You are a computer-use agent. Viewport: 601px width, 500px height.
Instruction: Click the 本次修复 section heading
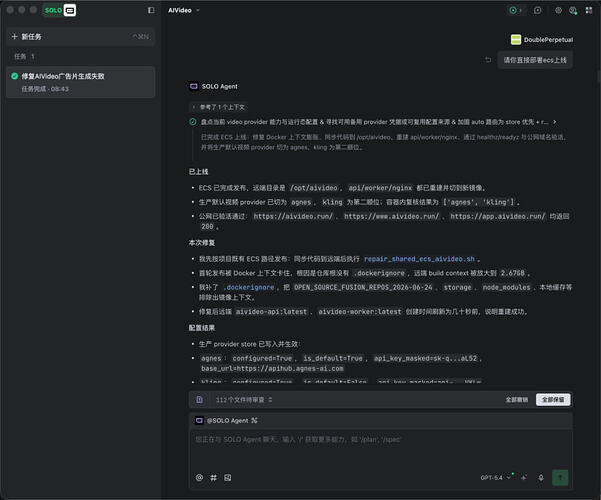coord(202,243)
